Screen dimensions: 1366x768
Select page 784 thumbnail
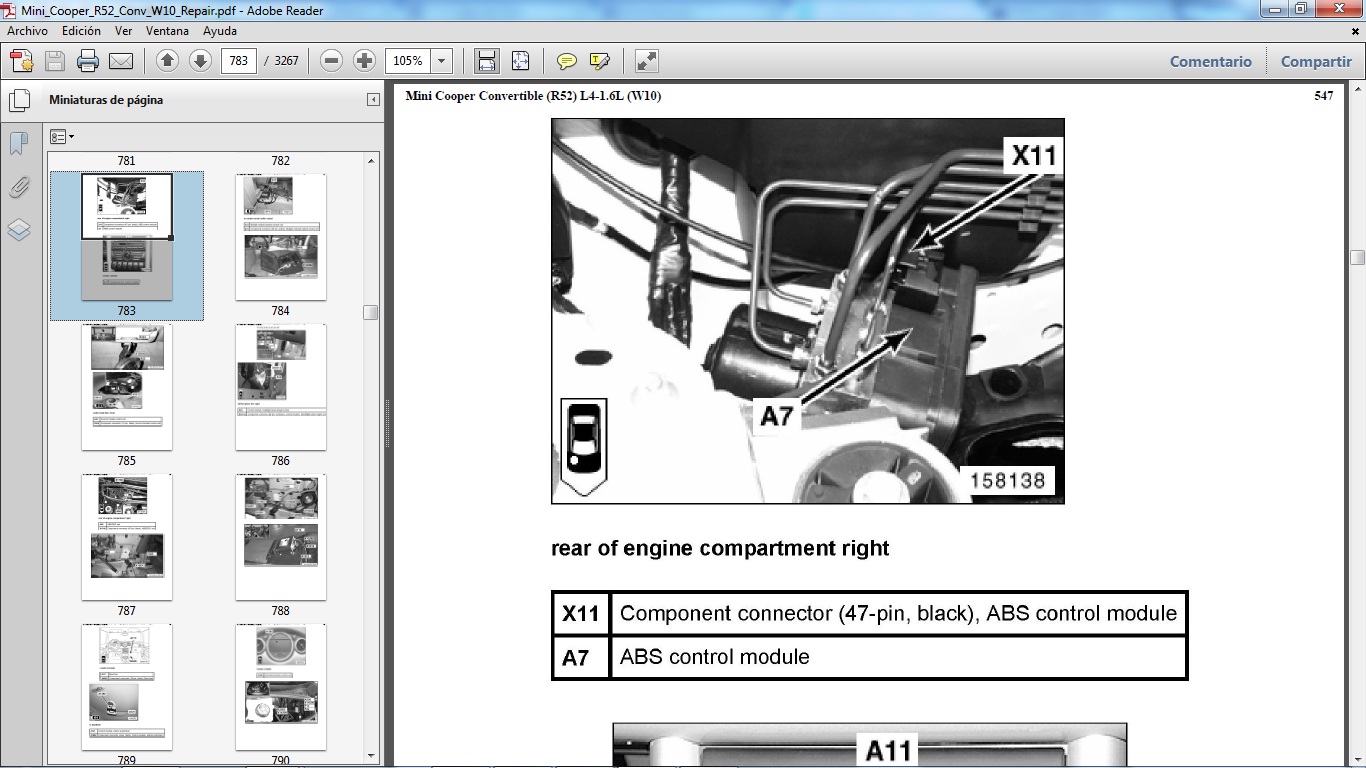[x=281, y=237]
